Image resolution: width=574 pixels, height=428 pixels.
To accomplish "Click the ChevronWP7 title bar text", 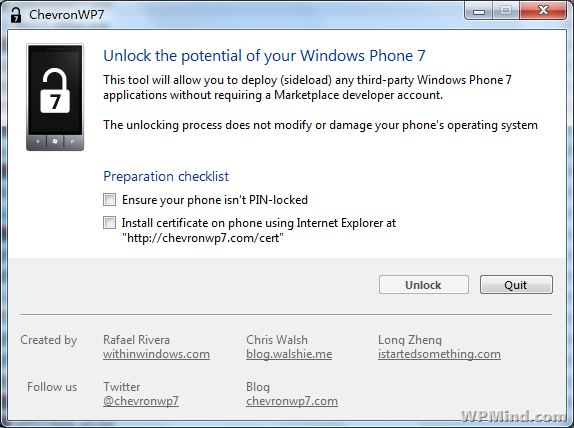I will [67, 15].
